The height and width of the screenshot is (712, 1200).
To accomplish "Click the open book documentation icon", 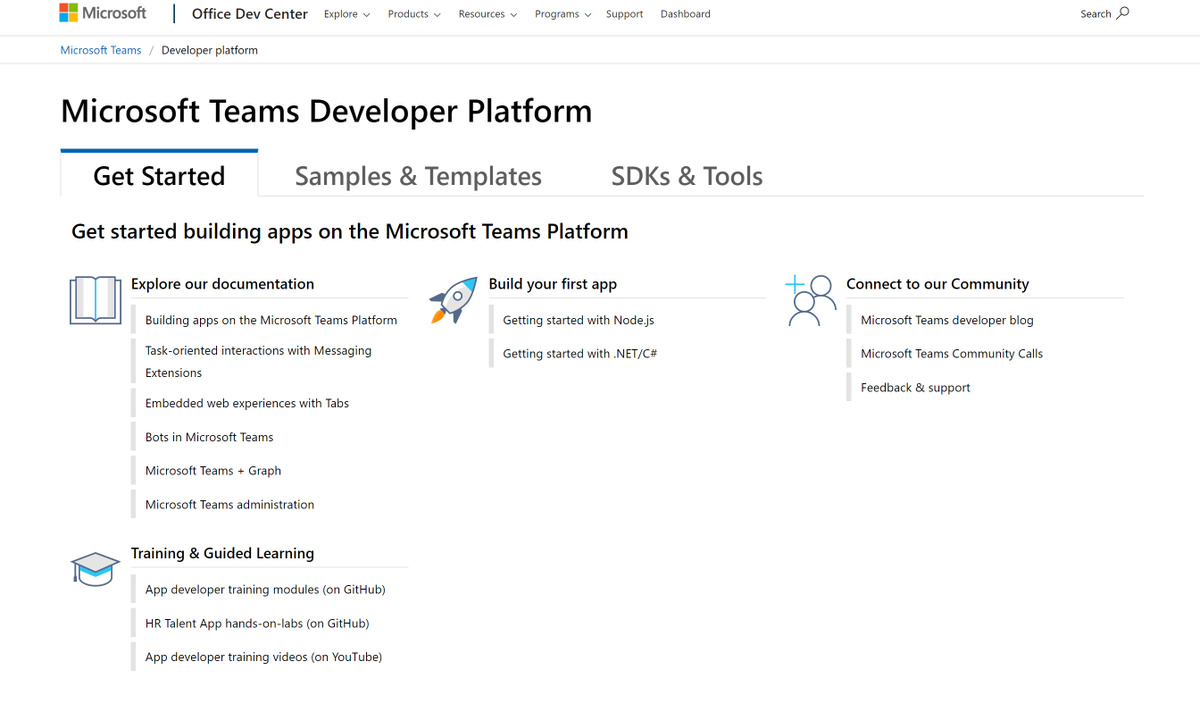I will pyautogui.click(x=95, y=300).
